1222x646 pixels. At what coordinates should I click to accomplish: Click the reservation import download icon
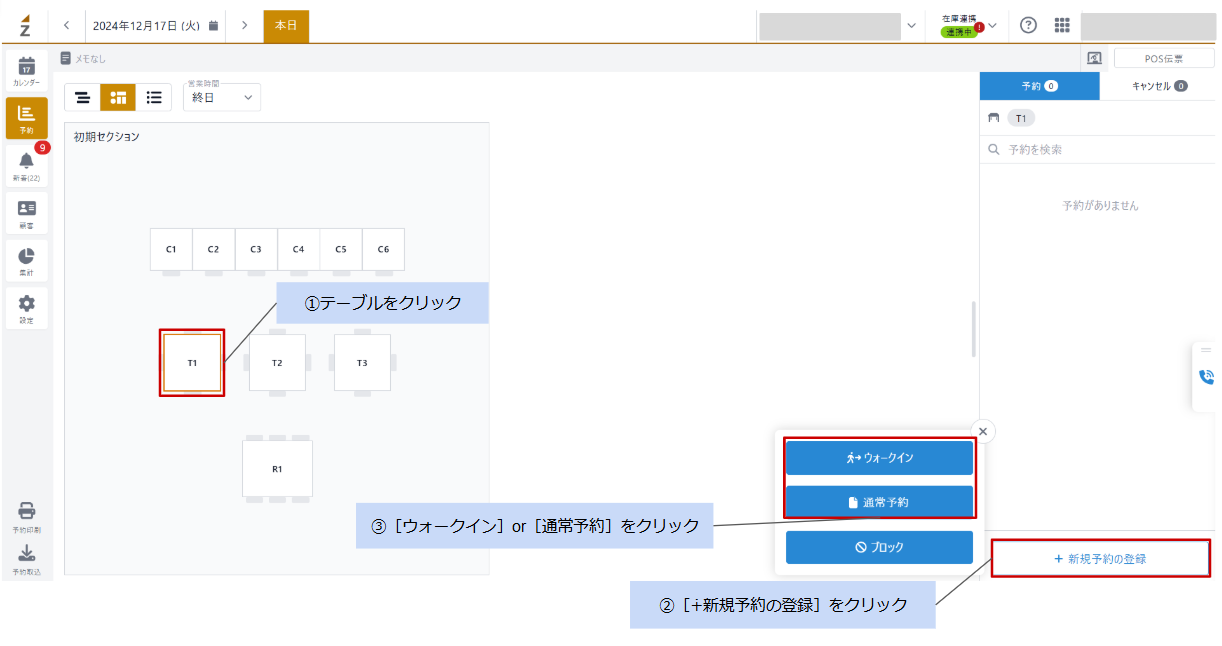pyautogui.click(x=27, y=559)
